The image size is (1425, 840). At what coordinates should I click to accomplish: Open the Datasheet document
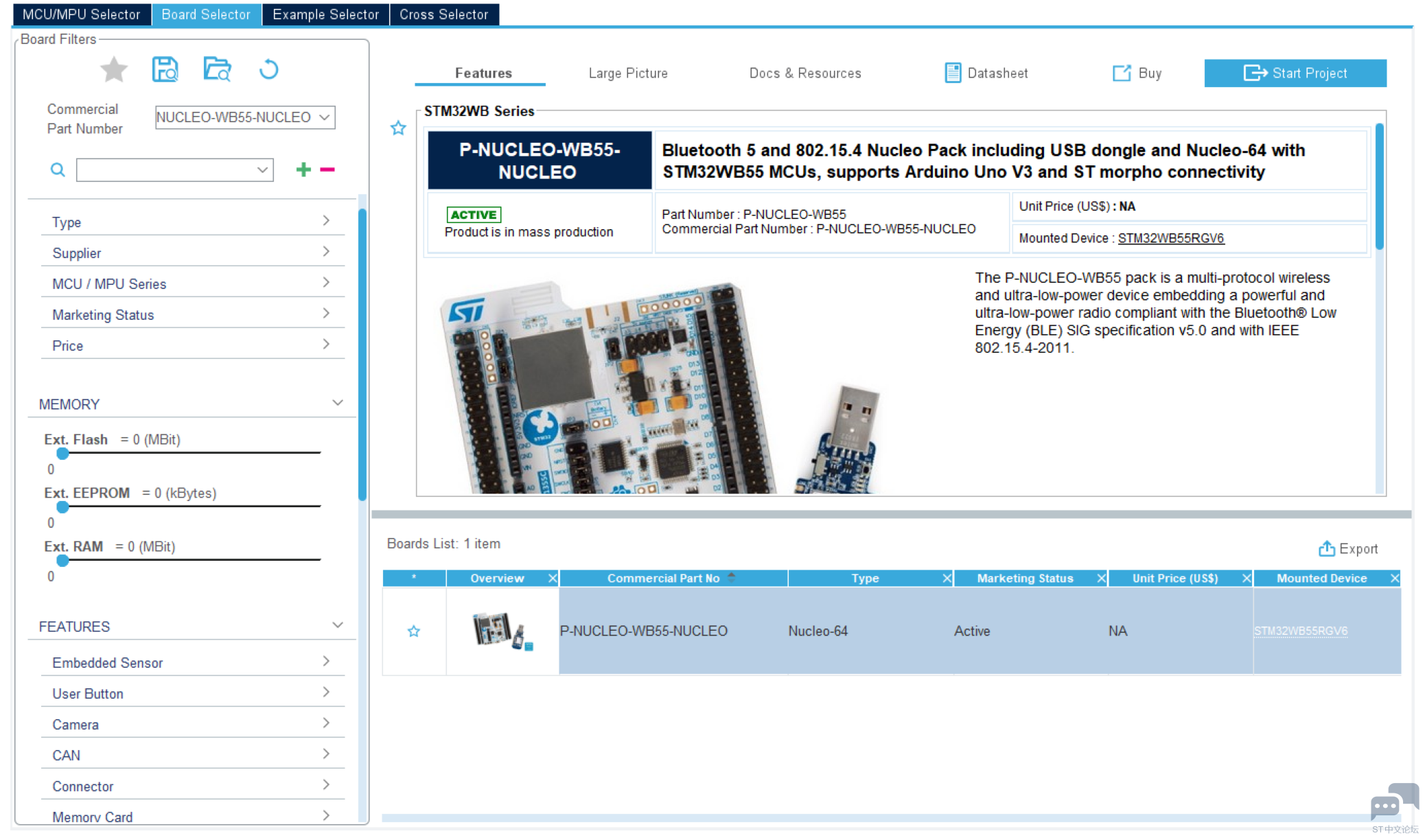click(x=986, y=73)
